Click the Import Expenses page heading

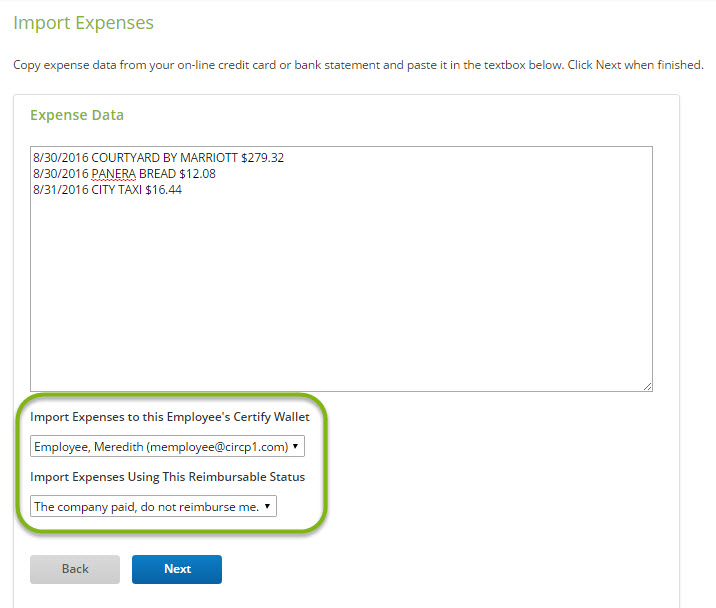click(84, 23)
